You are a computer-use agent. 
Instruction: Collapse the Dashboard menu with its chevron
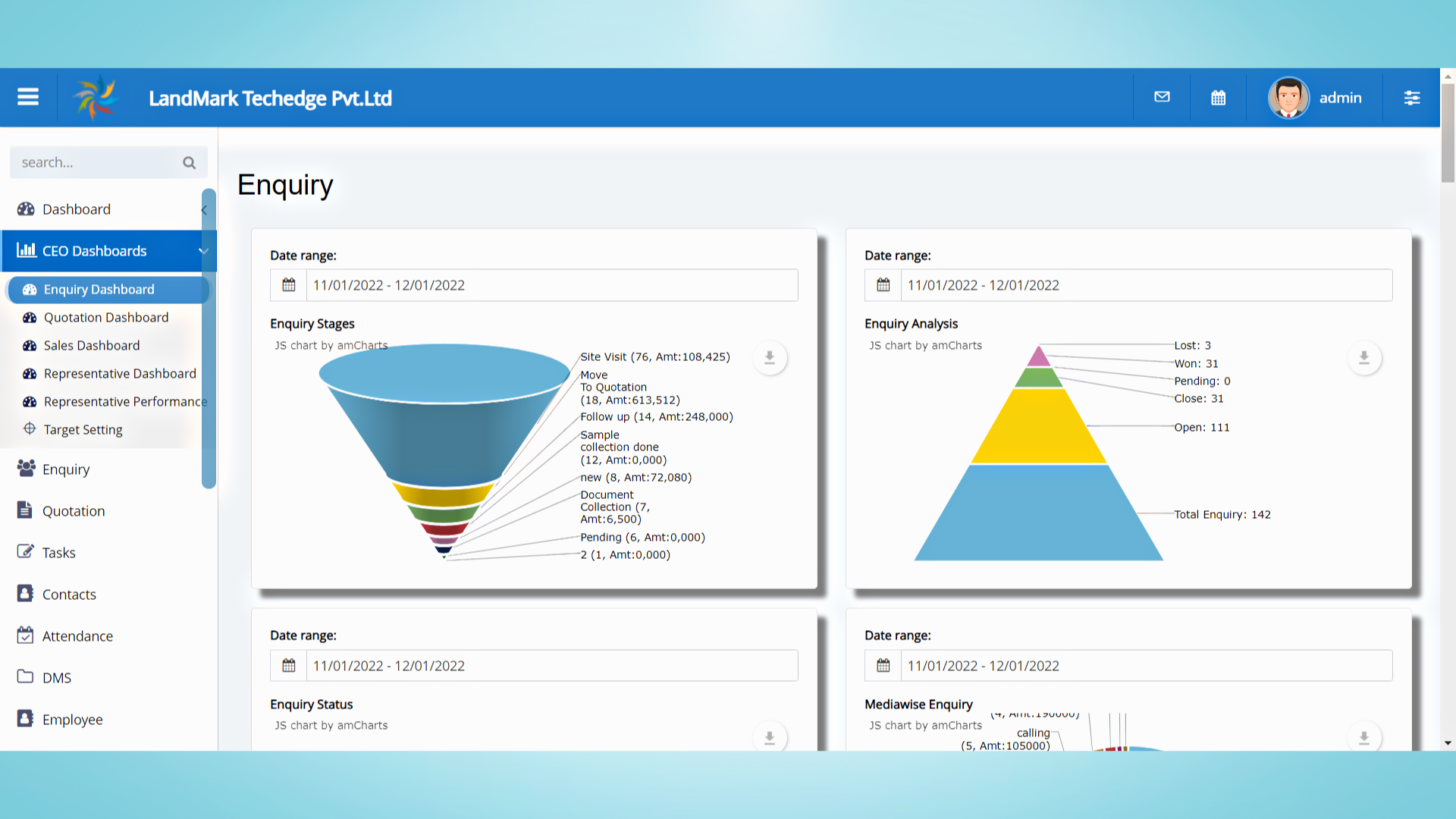click(x=203, y=209)
